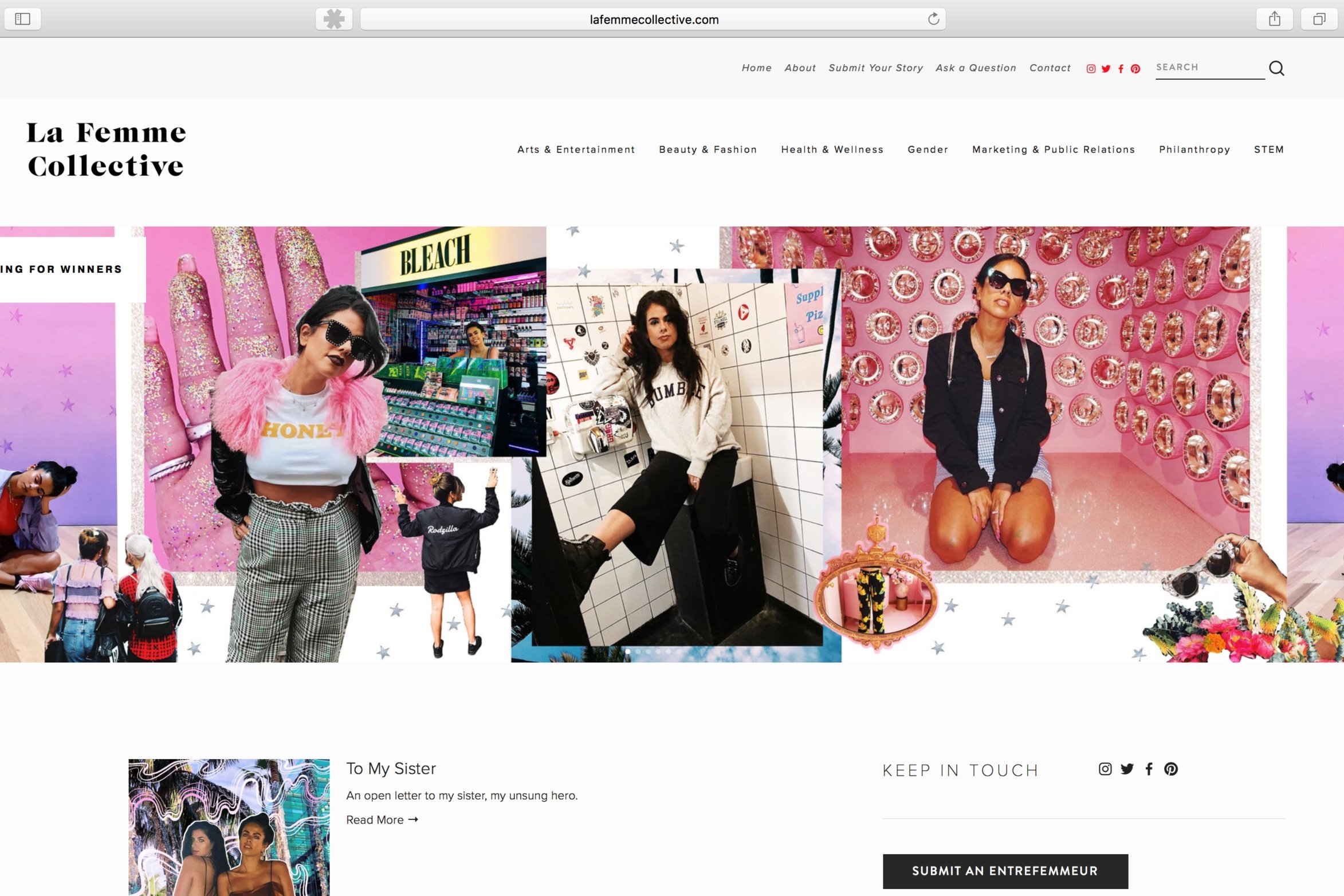The width and height of the screenshot is (1344, 896).
Task: Click the Instagram icon in navigation
Action: coord(1093,68)
